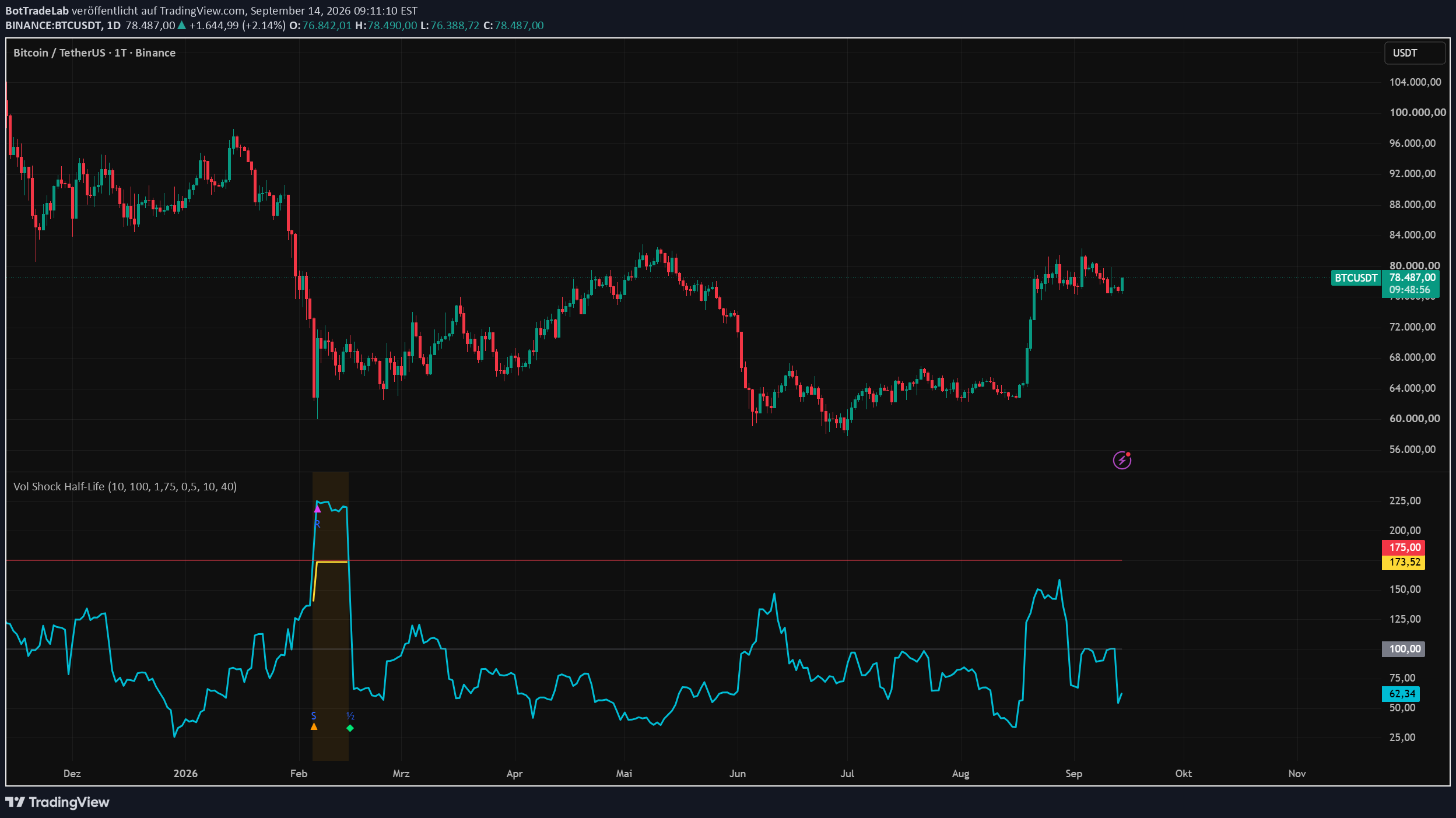The width and height of the screenshot is (1456, 818).
Task: Click the 60.000,00 price scale label
Action: coord(1415,418)
